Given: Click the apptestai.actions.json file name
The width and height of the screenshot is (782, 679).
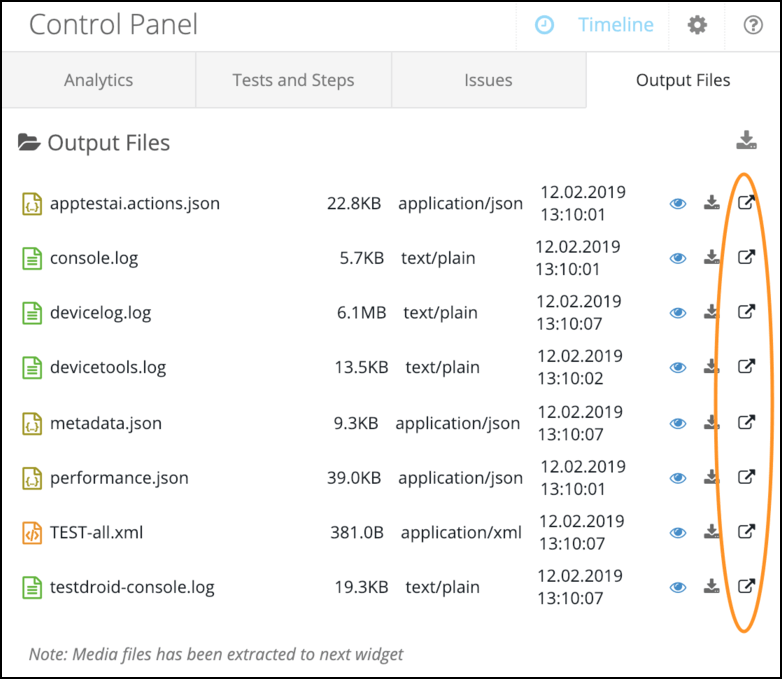Looking at the screenshot, I should pyautogui.click(x=134, y=203).
